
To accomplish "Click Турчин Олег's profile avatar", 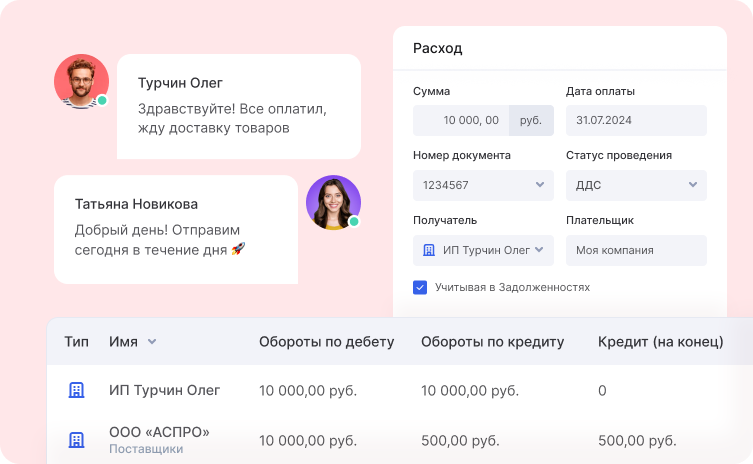I will pos(81,80).
